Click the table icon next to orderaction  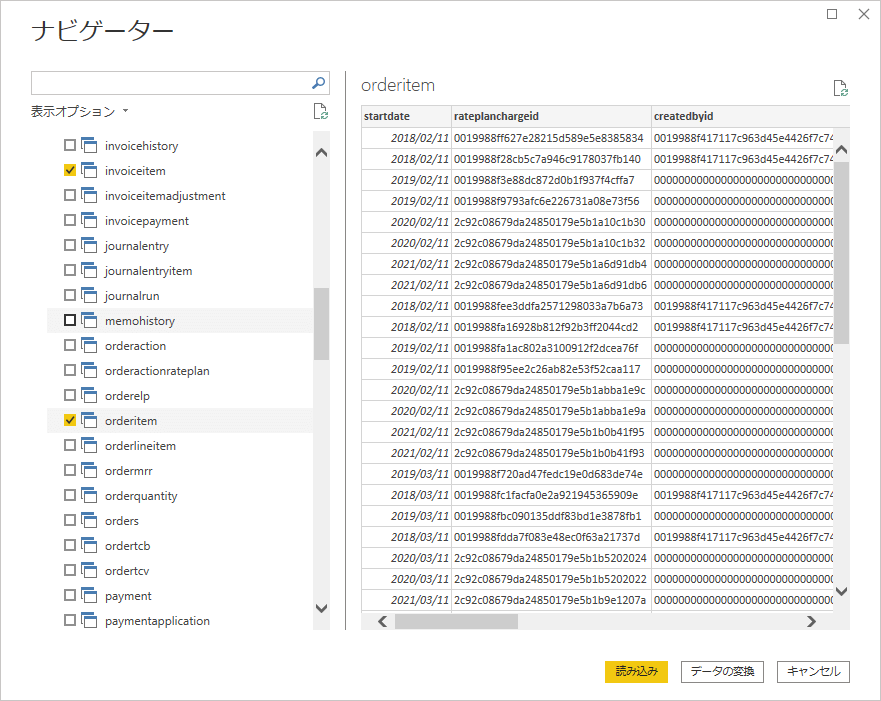pos(88,346)
